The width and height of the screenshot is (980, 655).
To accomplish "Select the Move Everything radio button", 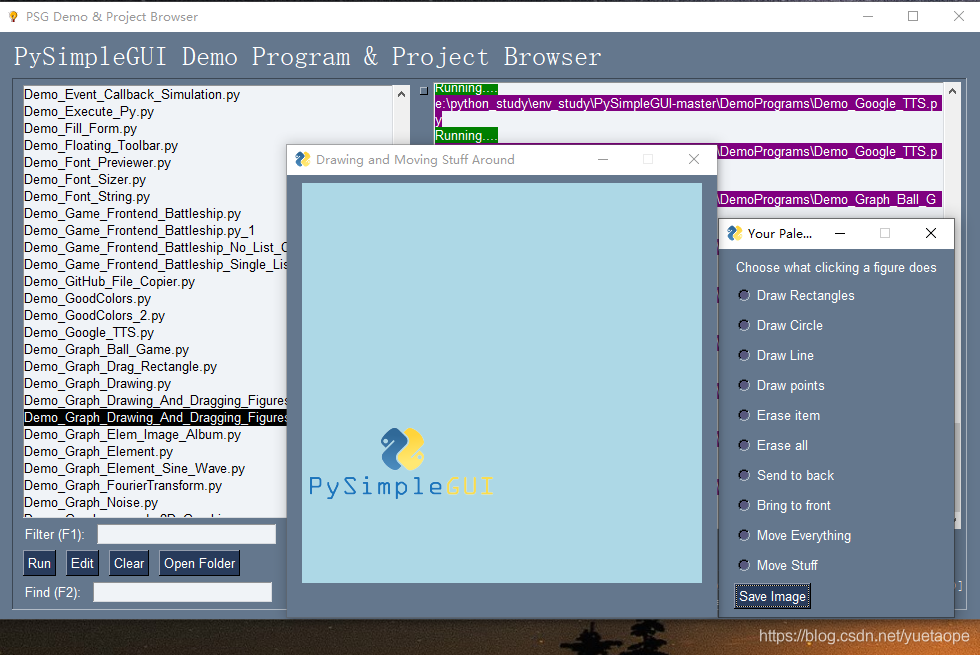I will click(x=794, y=536).
